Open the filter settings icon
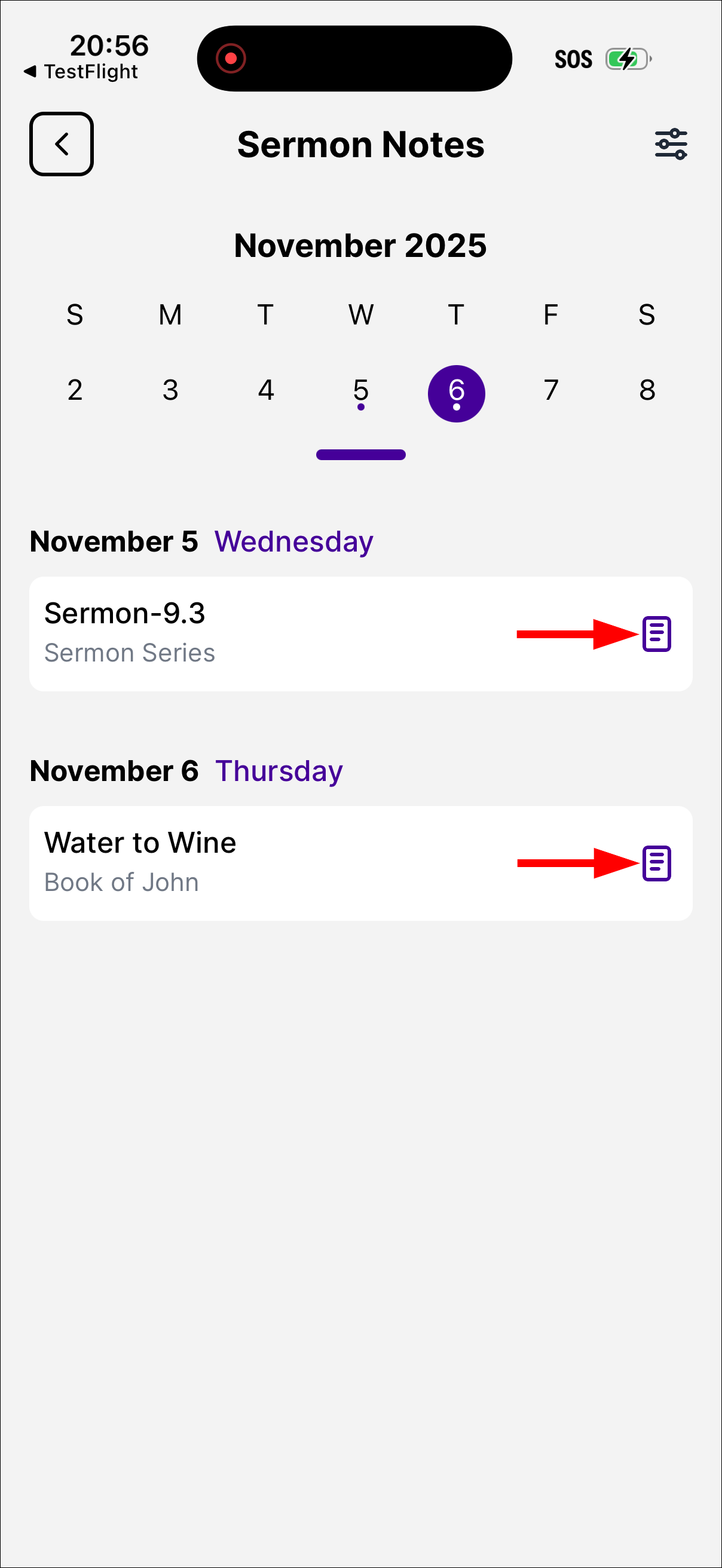 click(x=670, y=144)
